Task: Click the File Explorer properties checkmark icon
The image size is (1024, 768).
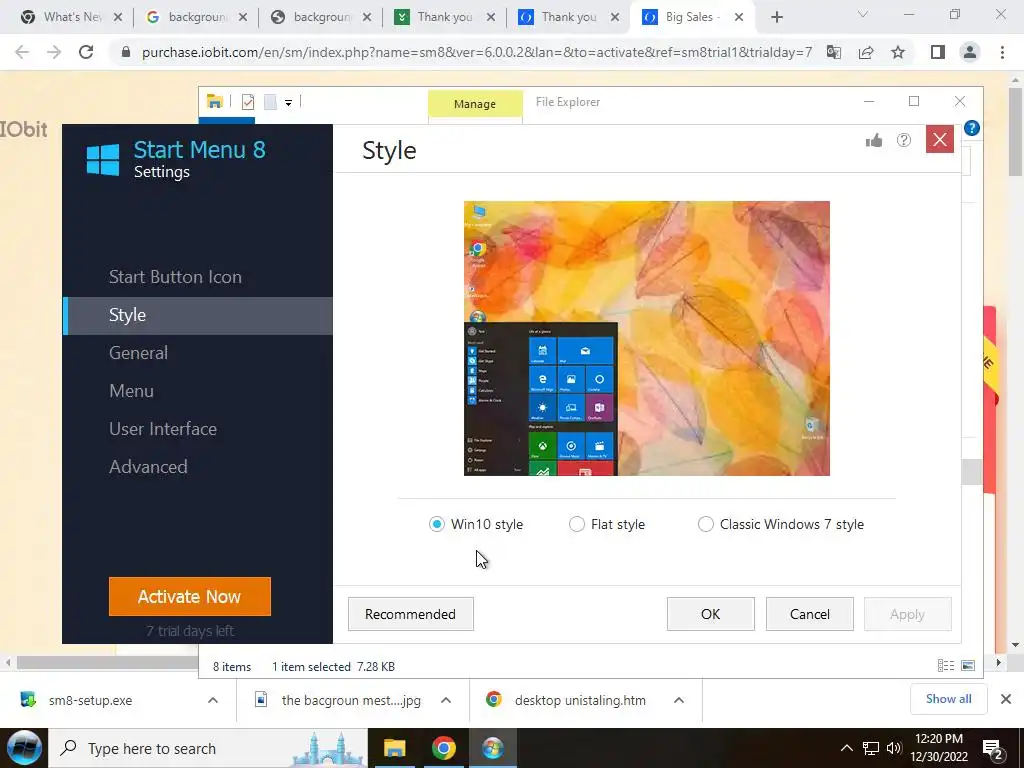Action: [248, 102]
